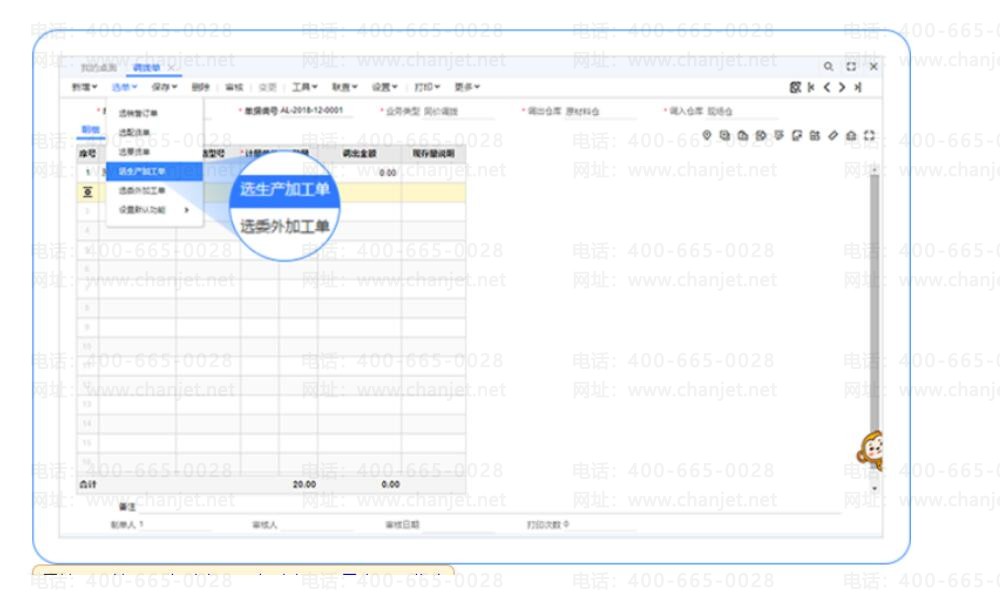Choose 选生产加工单 in the 选单 dropdown list
The image size is (1000, 594).
pyautogui.click(x=154, y=171)
